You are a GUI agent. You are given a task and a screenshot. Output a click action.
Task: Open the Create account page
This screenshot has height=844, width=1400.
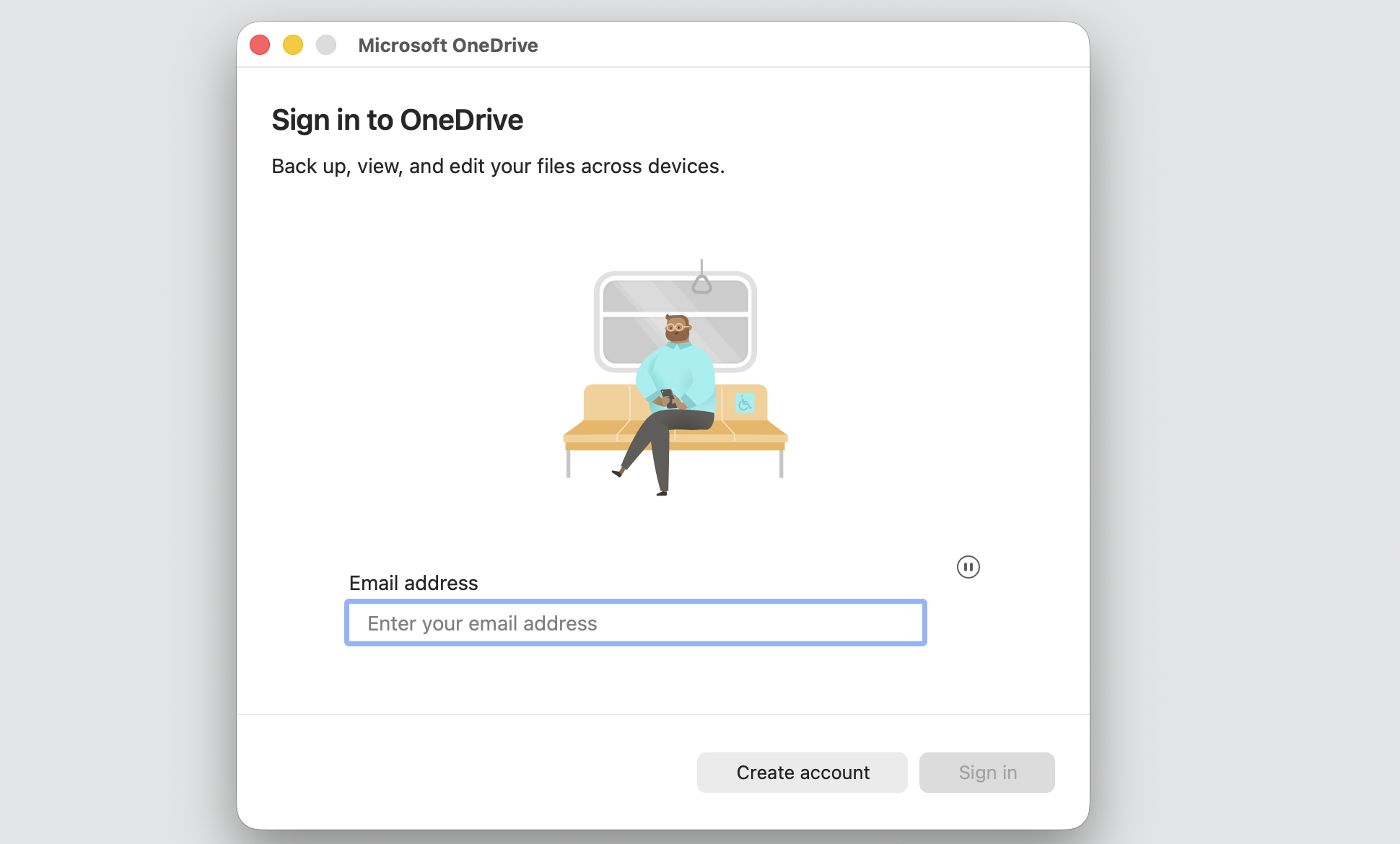(x=802, y=773)
